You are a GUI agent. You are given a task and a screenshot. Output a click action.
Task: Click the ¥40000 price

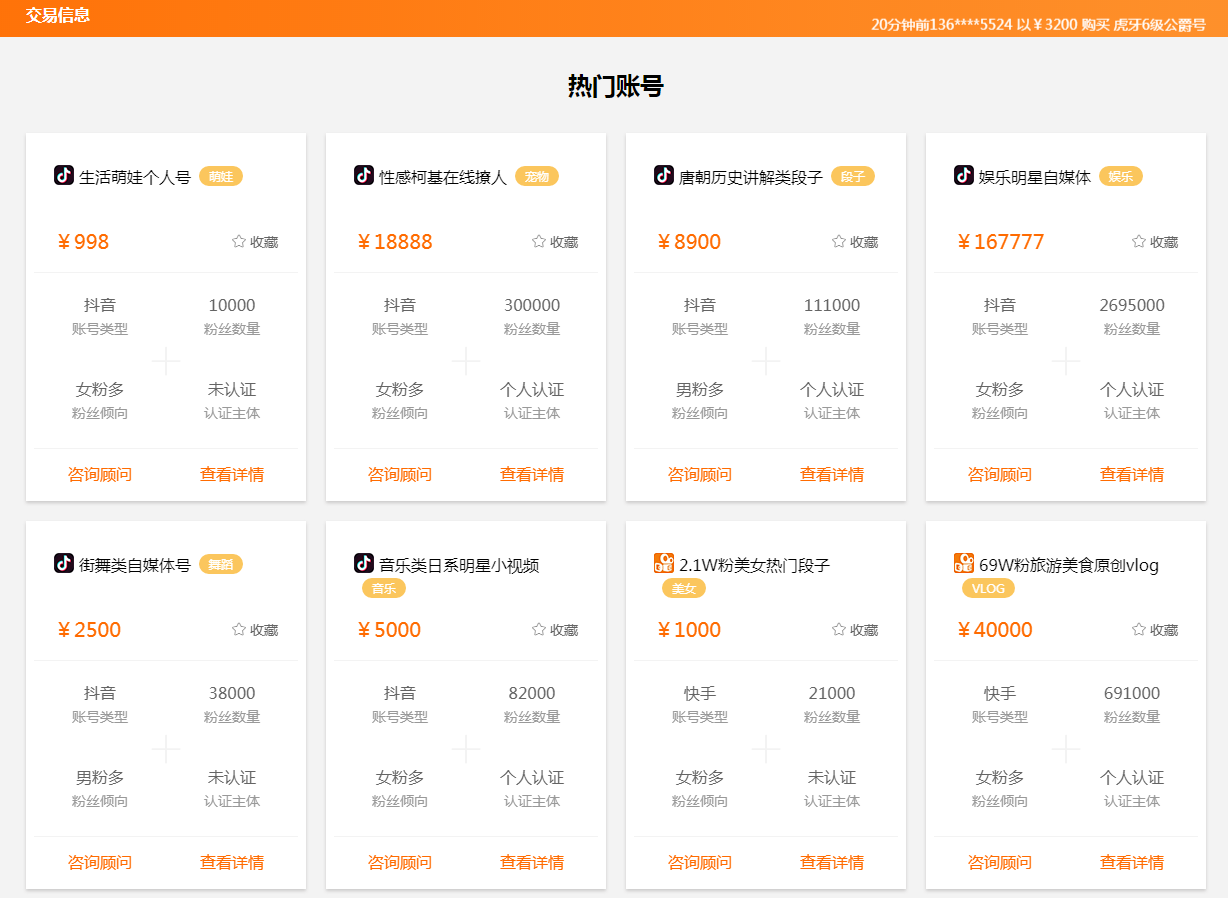pyautogui.click(x=995, y=630)
